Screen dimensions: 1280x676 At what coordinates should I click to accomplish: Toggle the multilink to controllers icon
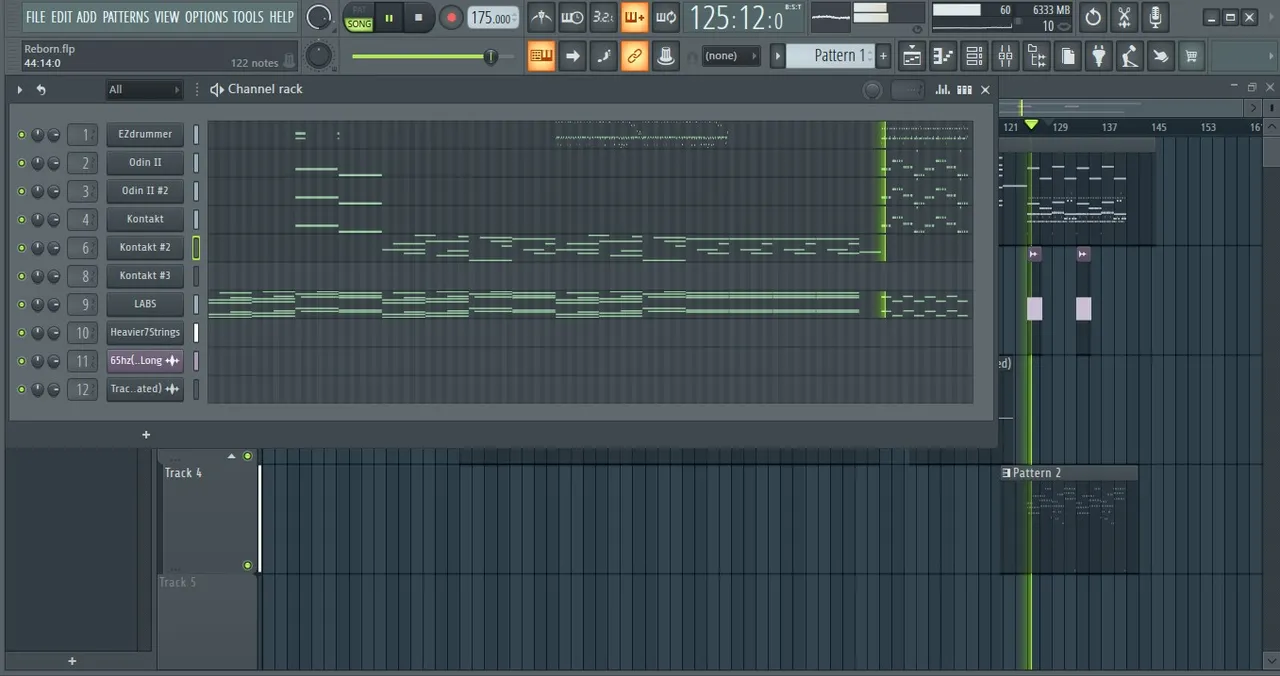[x=634, y=56]
